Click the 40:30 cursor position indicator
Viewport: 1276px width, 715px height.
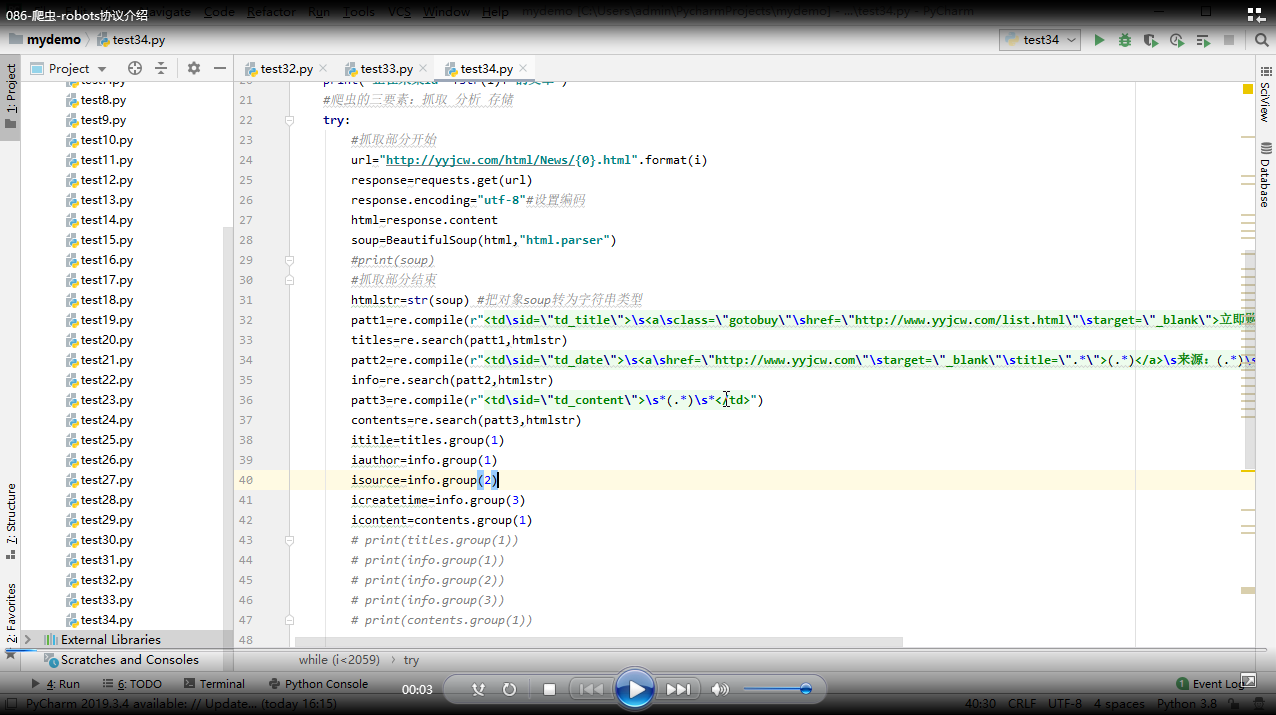(x=980, y=704)
